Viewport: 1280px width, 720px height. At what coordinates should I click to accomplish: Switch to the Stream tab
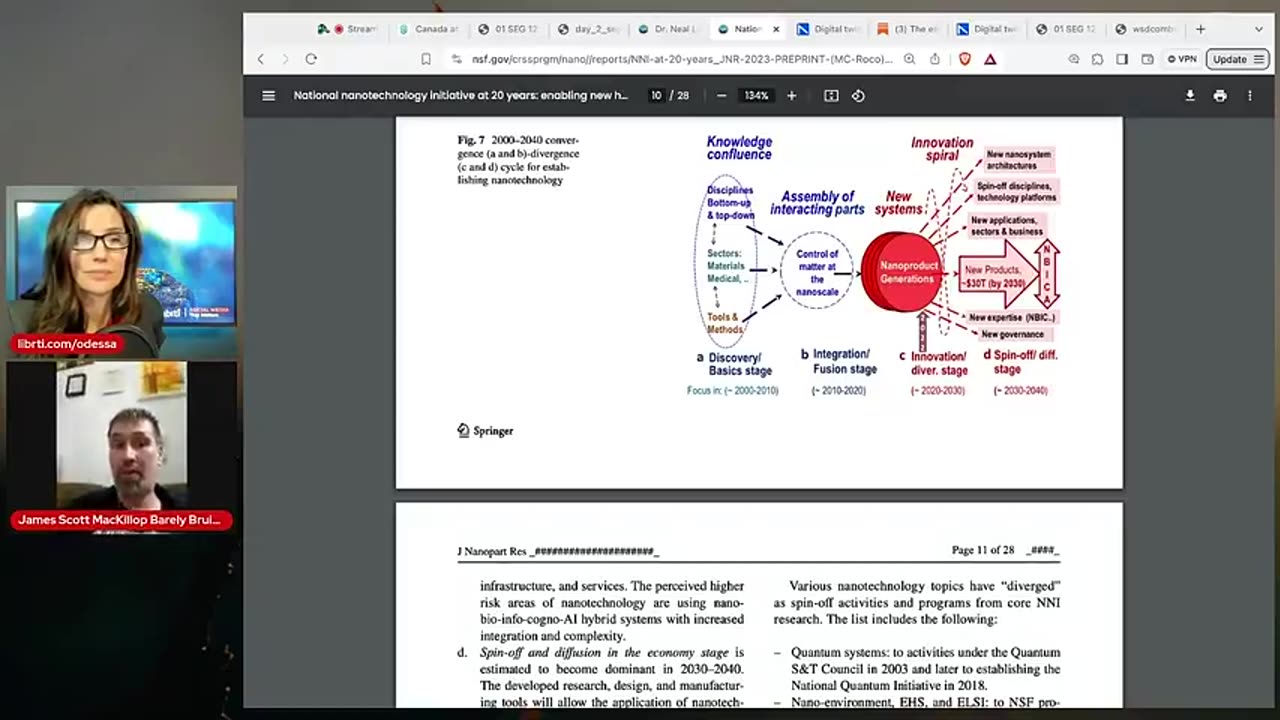click(x=347, y=29)
